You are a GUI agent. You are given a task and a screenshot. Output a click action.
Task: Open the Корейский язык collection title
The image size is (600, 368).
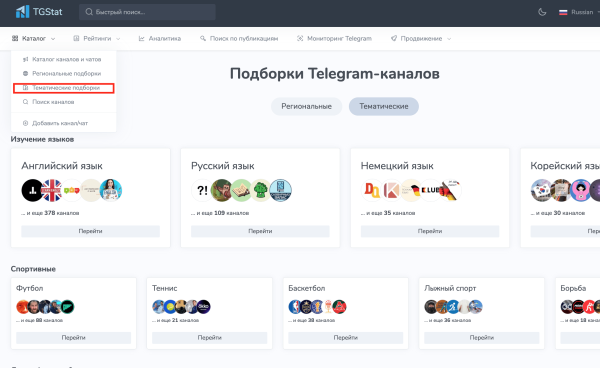[x=565, y=166]
